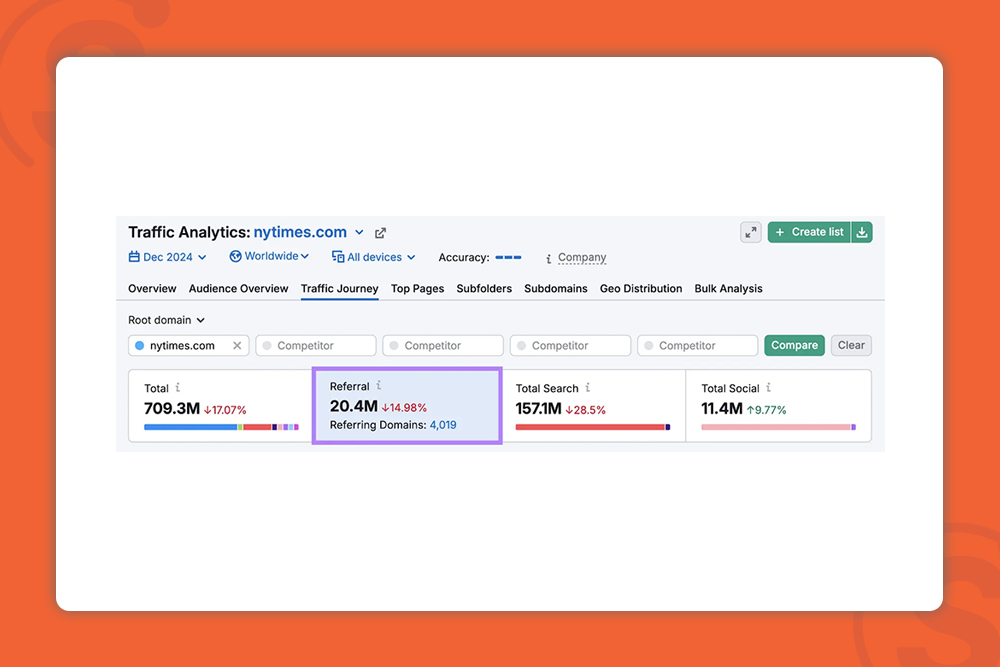Image resolution: width=1000 pixels, height=667 pixels.
Task: Click the Total Search breakdown bar
Action: (592, 427)
